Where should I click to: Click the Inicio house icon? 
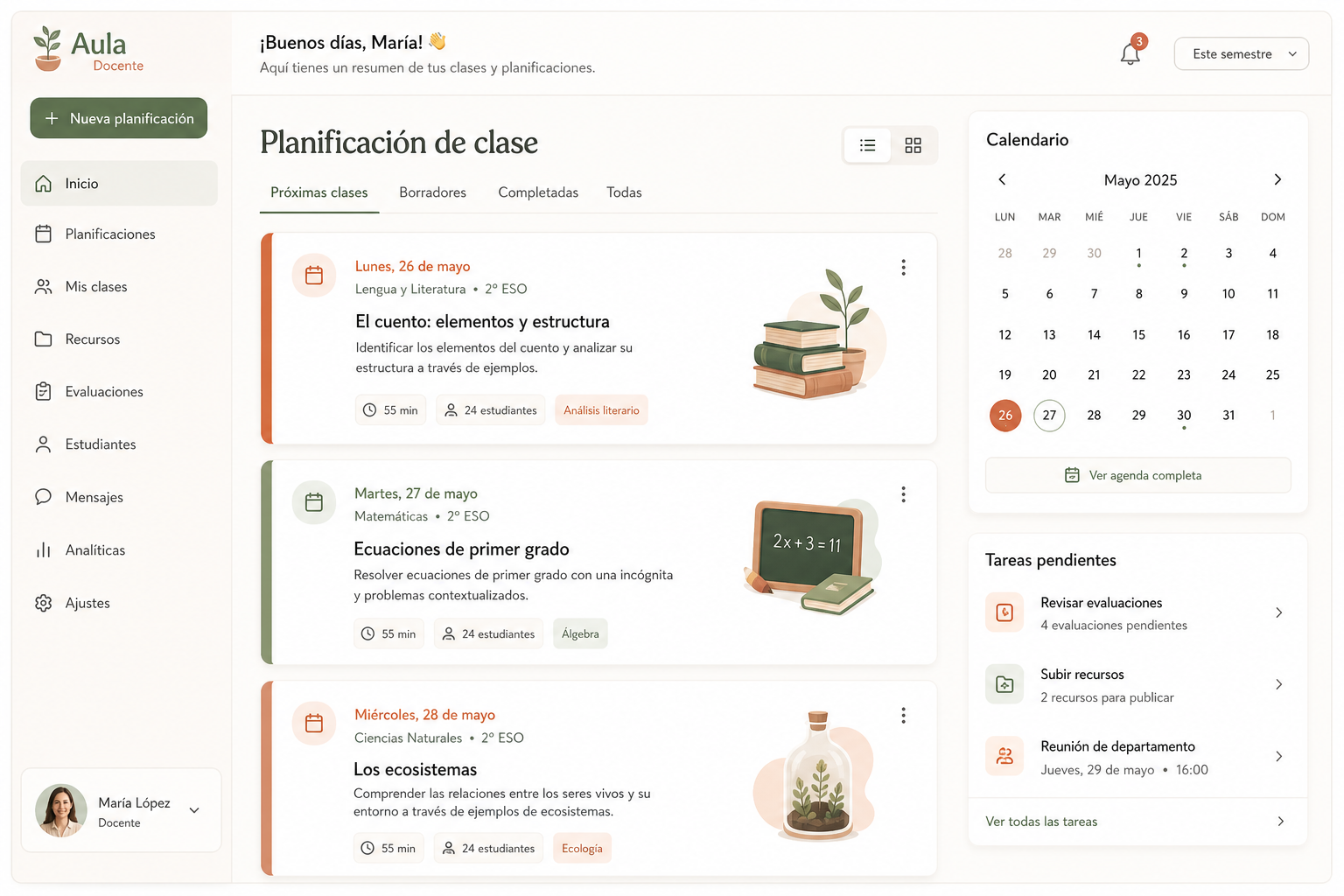coord(43,184)
